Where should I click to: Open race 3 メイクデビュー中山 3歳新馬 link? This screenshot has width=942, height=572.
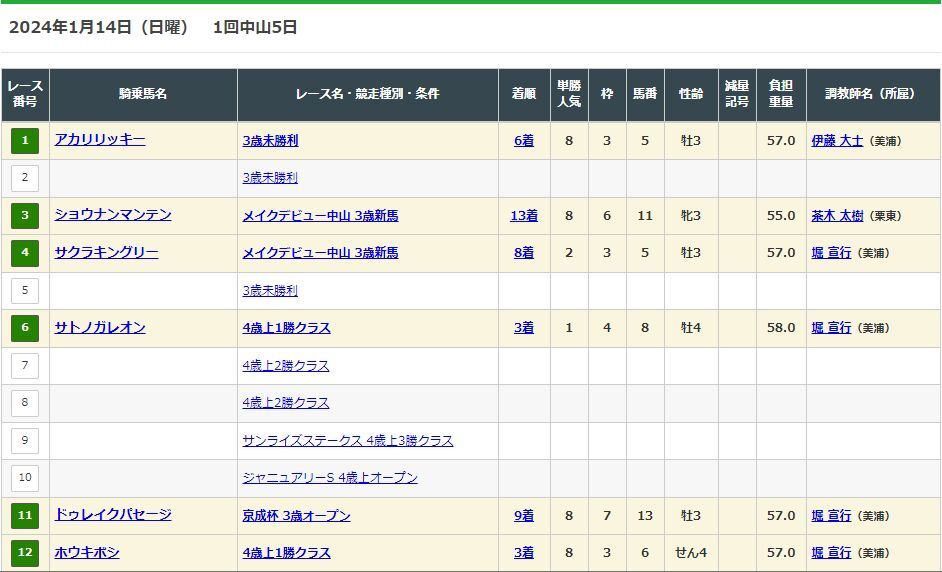(x=320, y=215)
